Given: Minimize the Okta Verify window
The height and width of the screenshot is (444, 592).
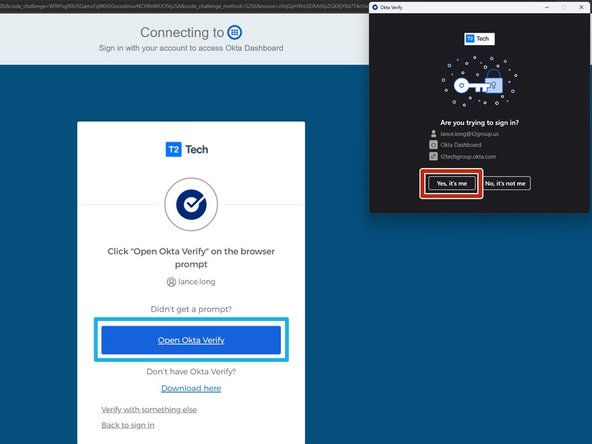Looking at the screenshot, I should (547, 7).
